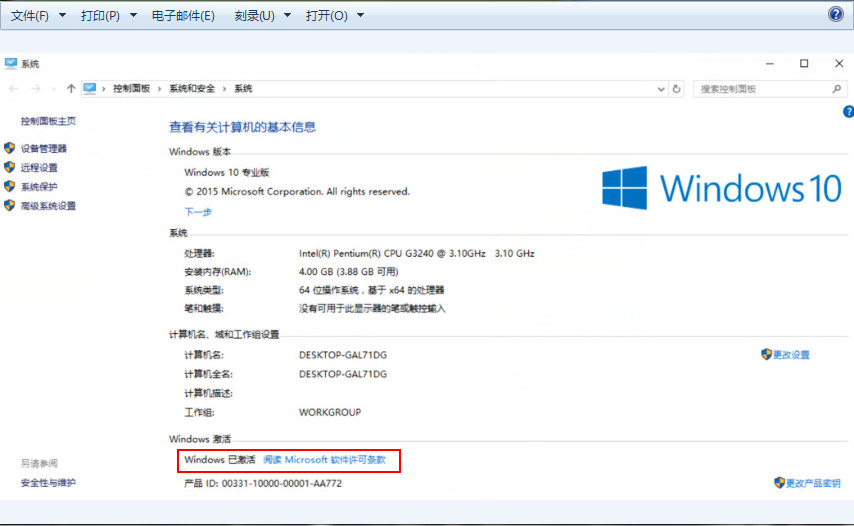Click the 搜索控制面板 search field
Viewport: 854px width, 526px height.
[x=760, y=89]
